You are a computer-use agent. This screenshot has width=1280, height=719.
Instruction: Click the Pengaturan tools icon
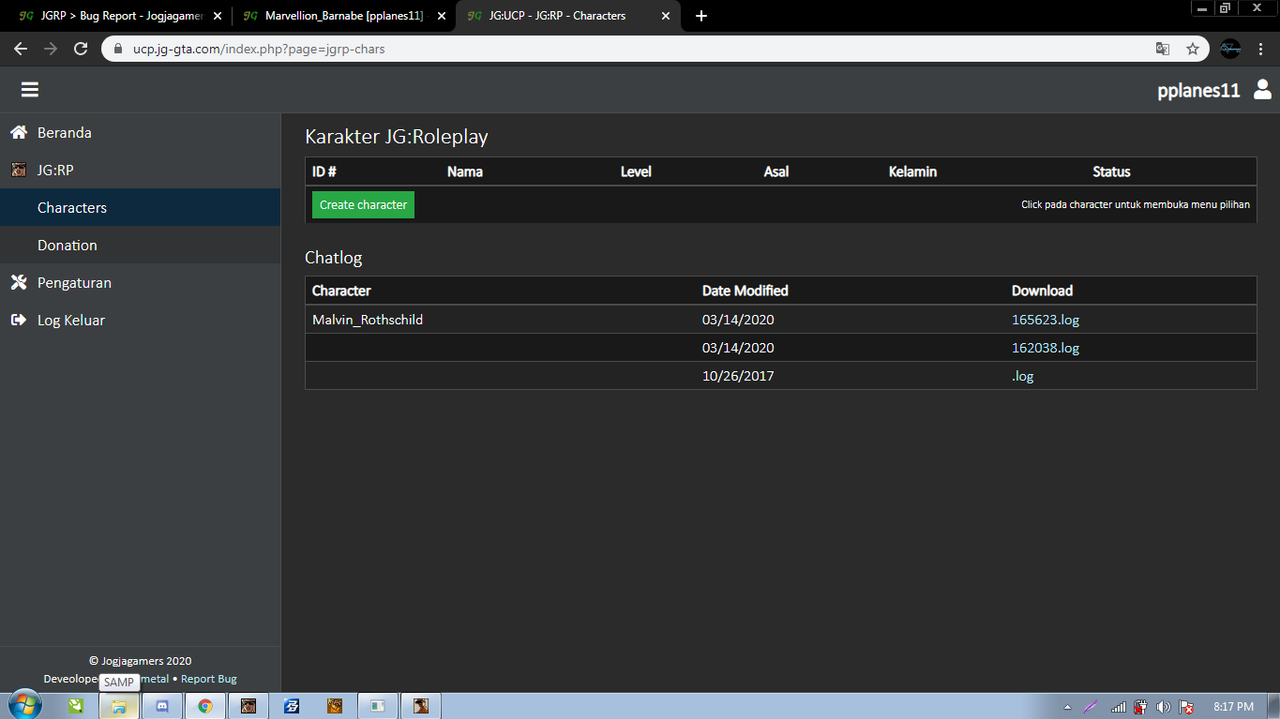[18, 283]
